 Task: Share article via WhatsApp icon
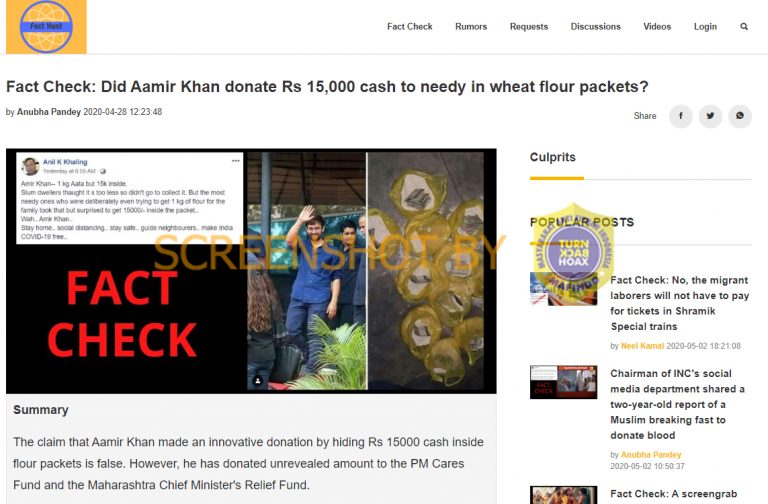[x=740, y=116]
